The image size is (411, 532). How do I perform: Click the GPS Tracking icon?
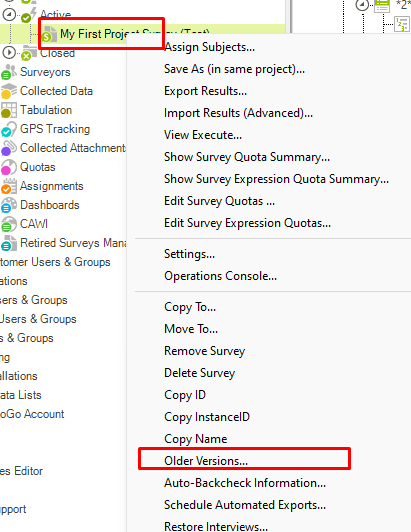(x=9, y=129)
